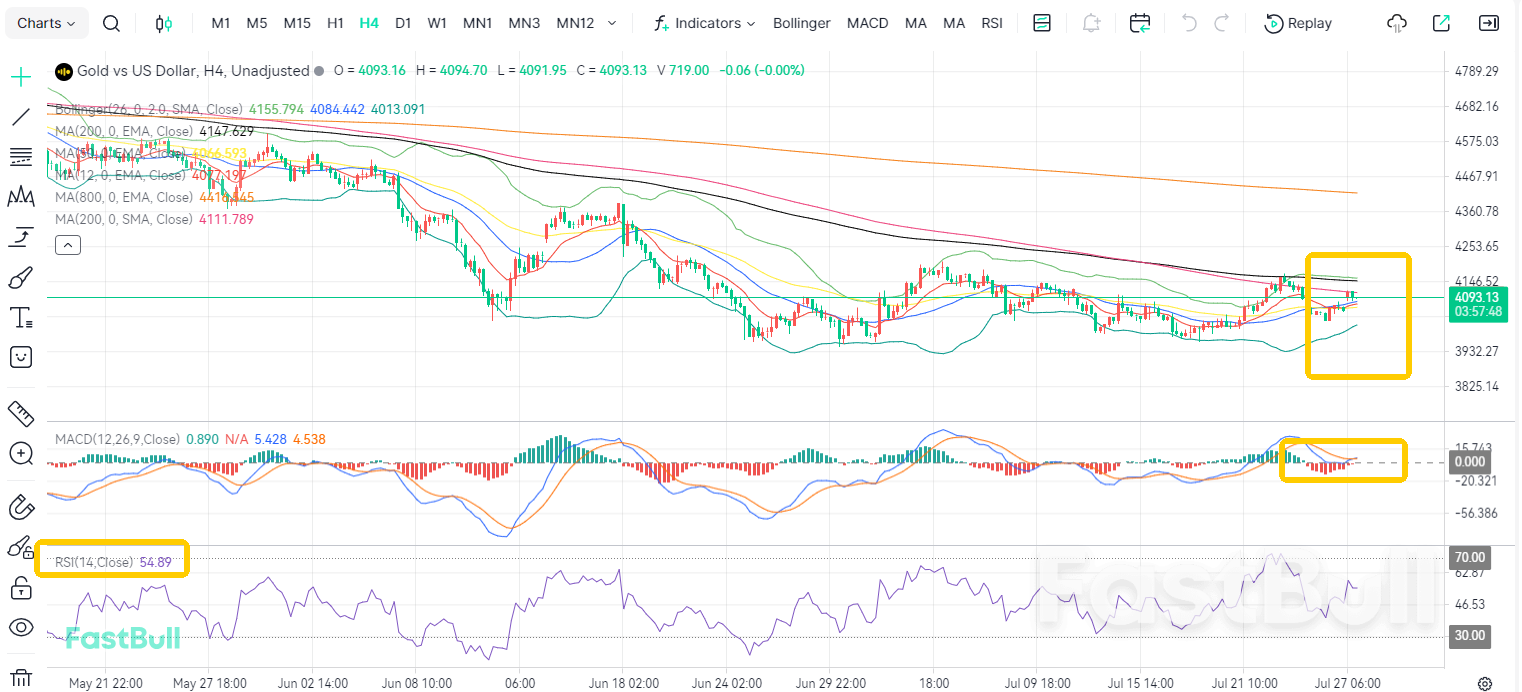
Task: Open the symbol search magnifier
Action: coord(112,23)
